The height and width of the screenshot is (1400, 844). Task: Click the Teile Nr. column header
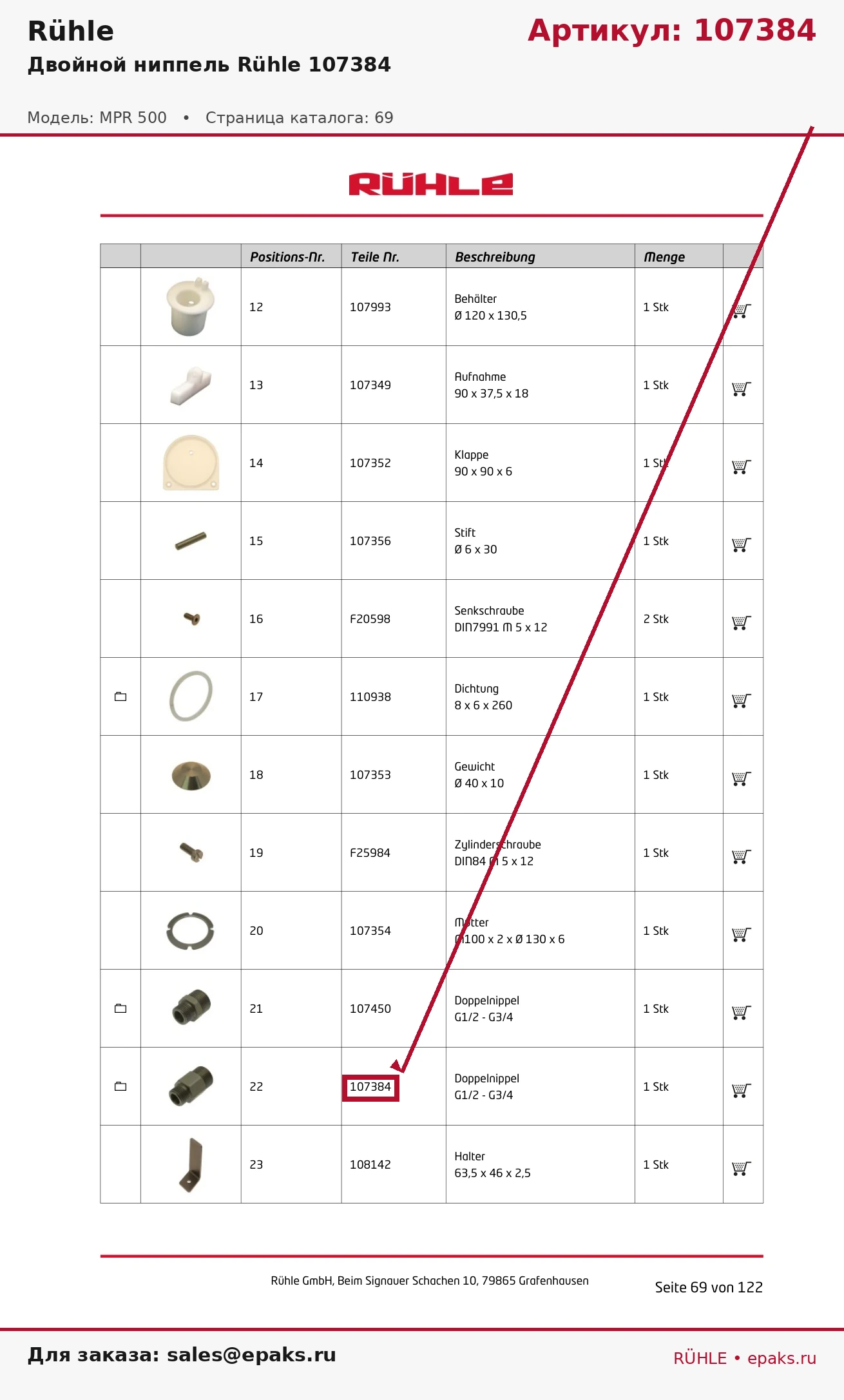tap(375, 257)
